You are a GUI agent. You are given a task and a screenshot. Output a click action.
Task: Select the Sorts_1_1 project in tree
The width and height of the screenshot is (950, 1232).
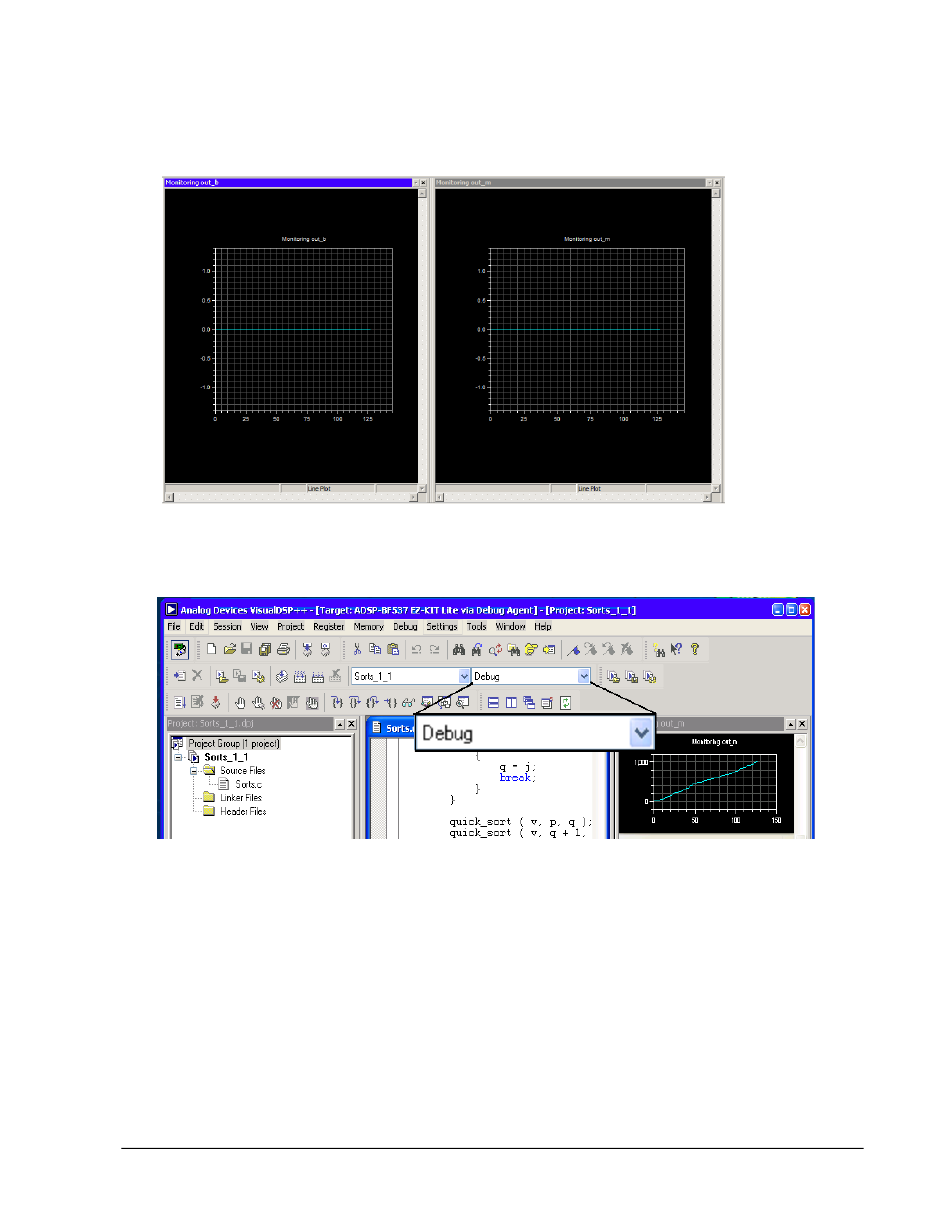(227, 757)
